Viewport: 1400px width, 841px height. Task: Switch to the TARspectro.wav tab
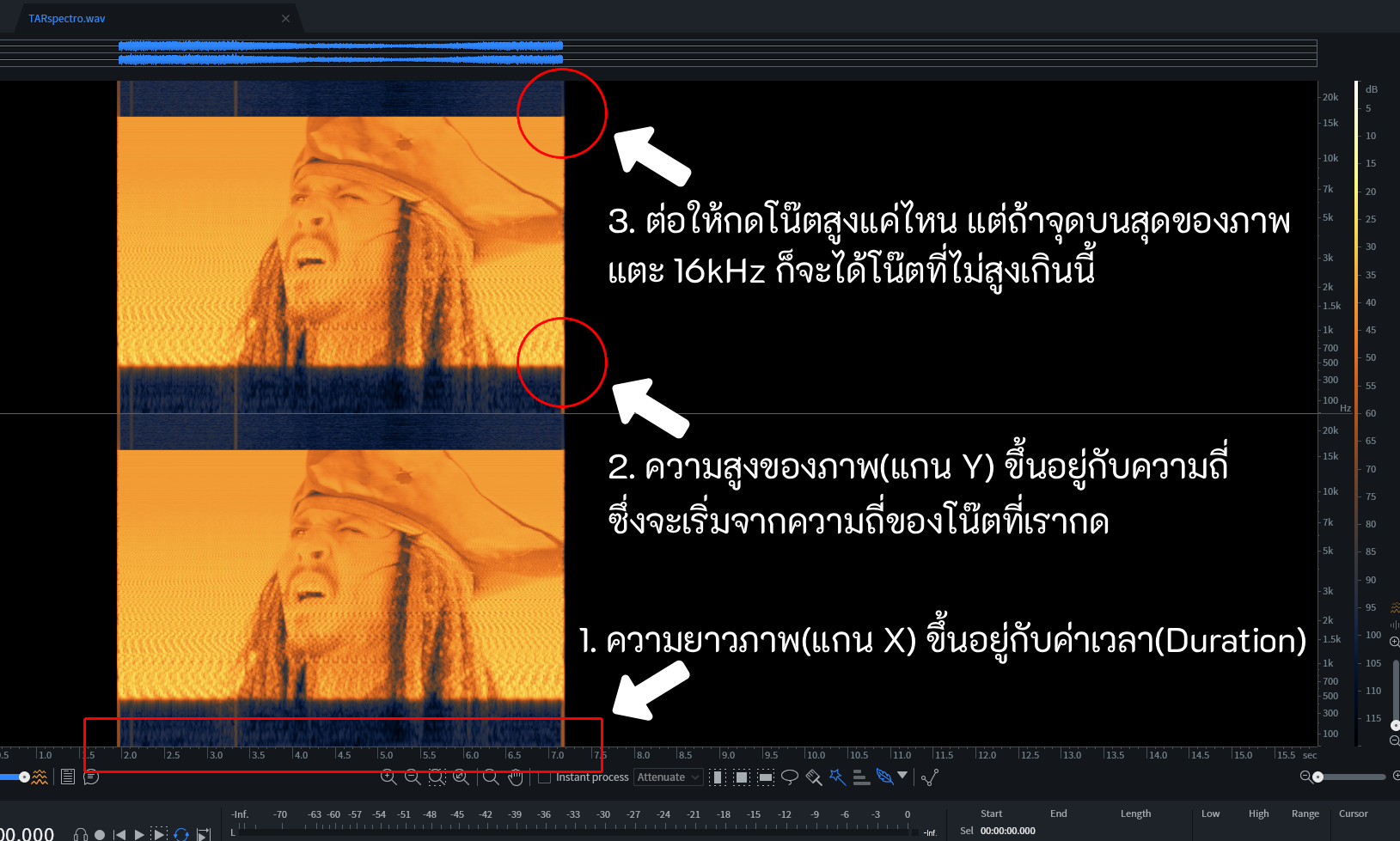tap(67, 19)
